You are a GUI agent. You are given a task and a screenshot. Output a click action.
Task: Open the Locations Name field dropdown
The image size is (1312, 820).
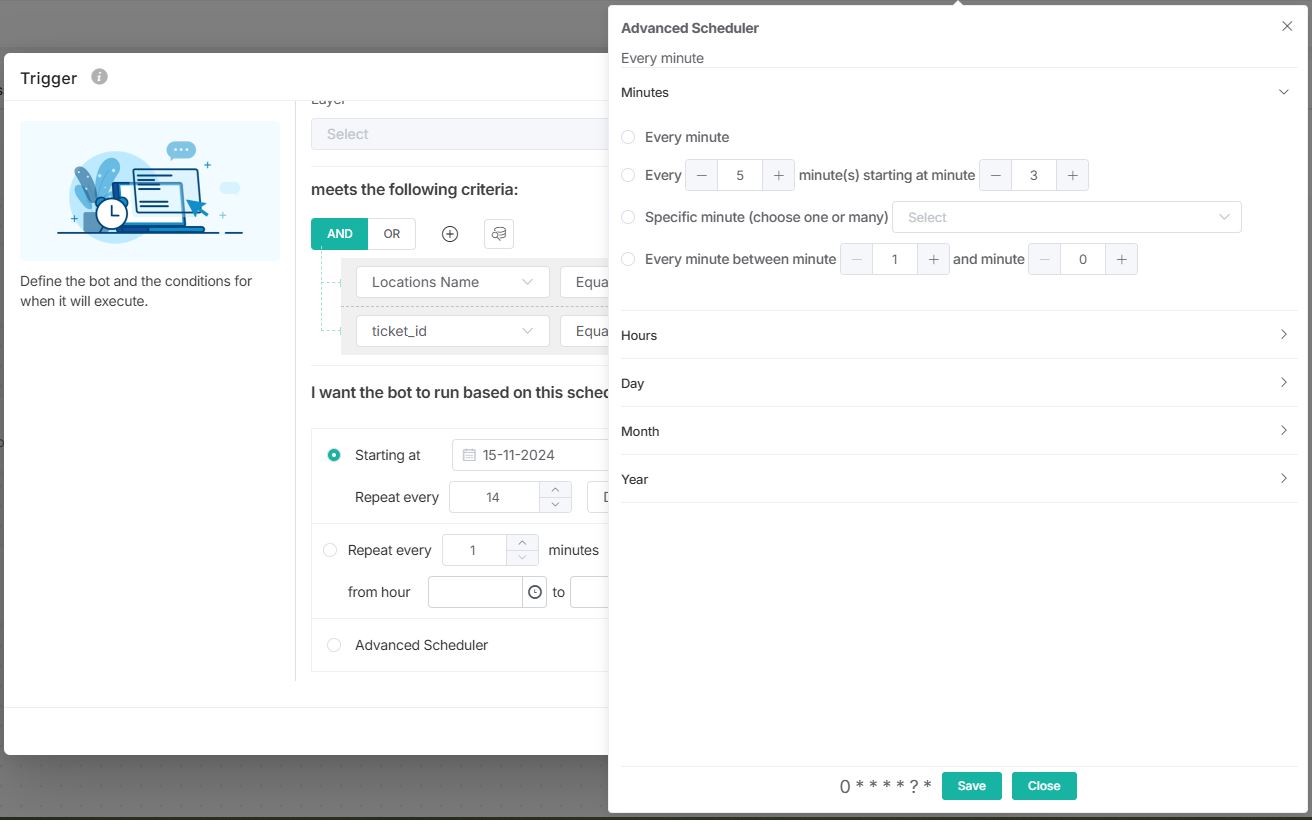pos(452,282)
